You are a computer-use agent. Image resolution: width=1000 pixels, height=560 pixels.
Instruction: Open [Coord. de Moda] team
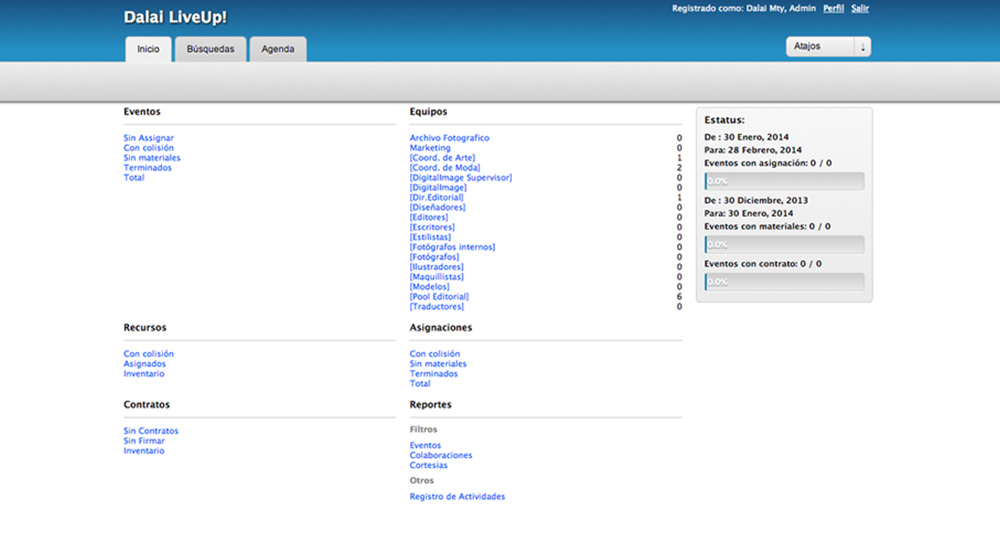445,168
